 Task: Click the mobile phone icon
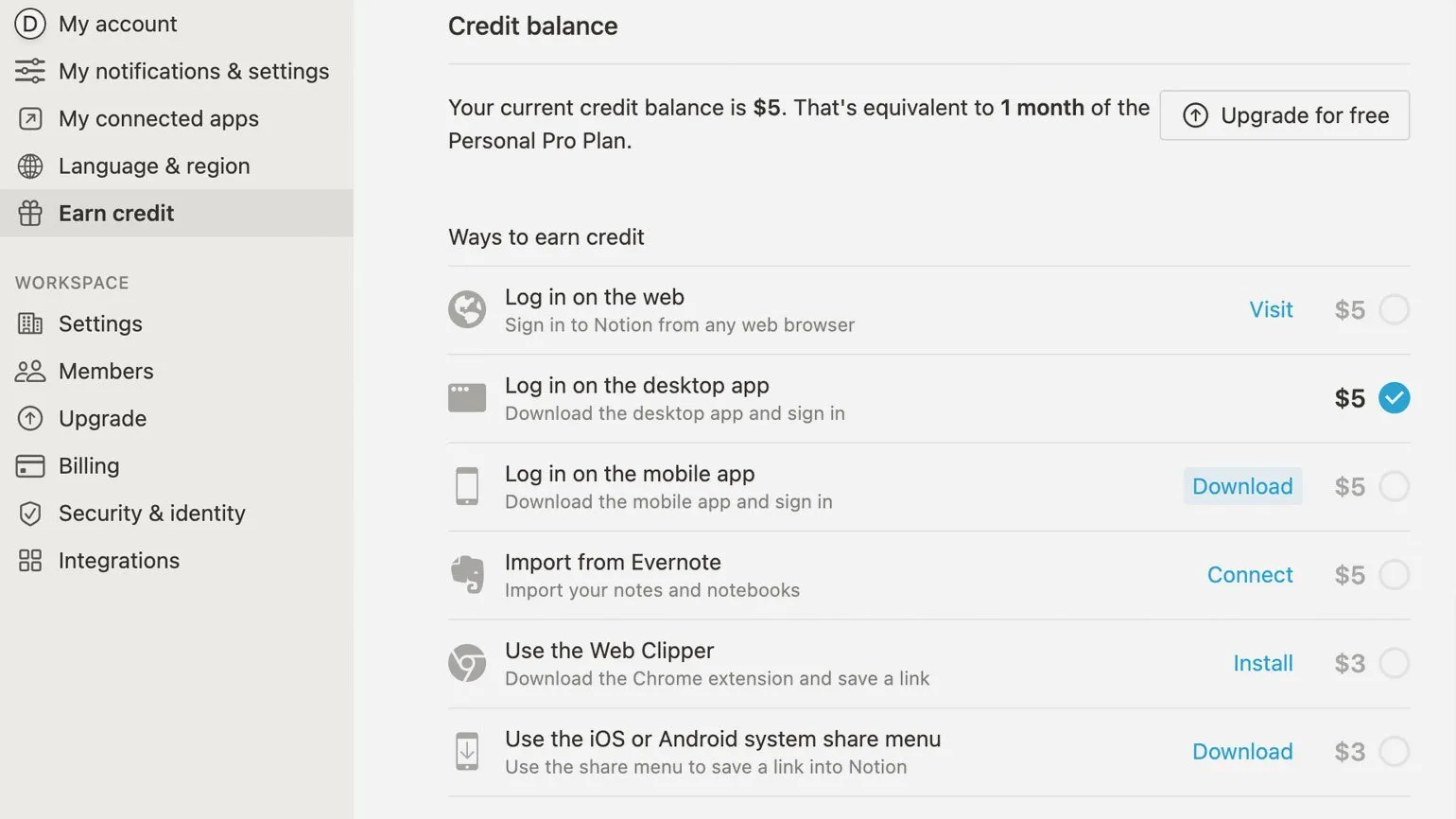(x=467, y=486)
